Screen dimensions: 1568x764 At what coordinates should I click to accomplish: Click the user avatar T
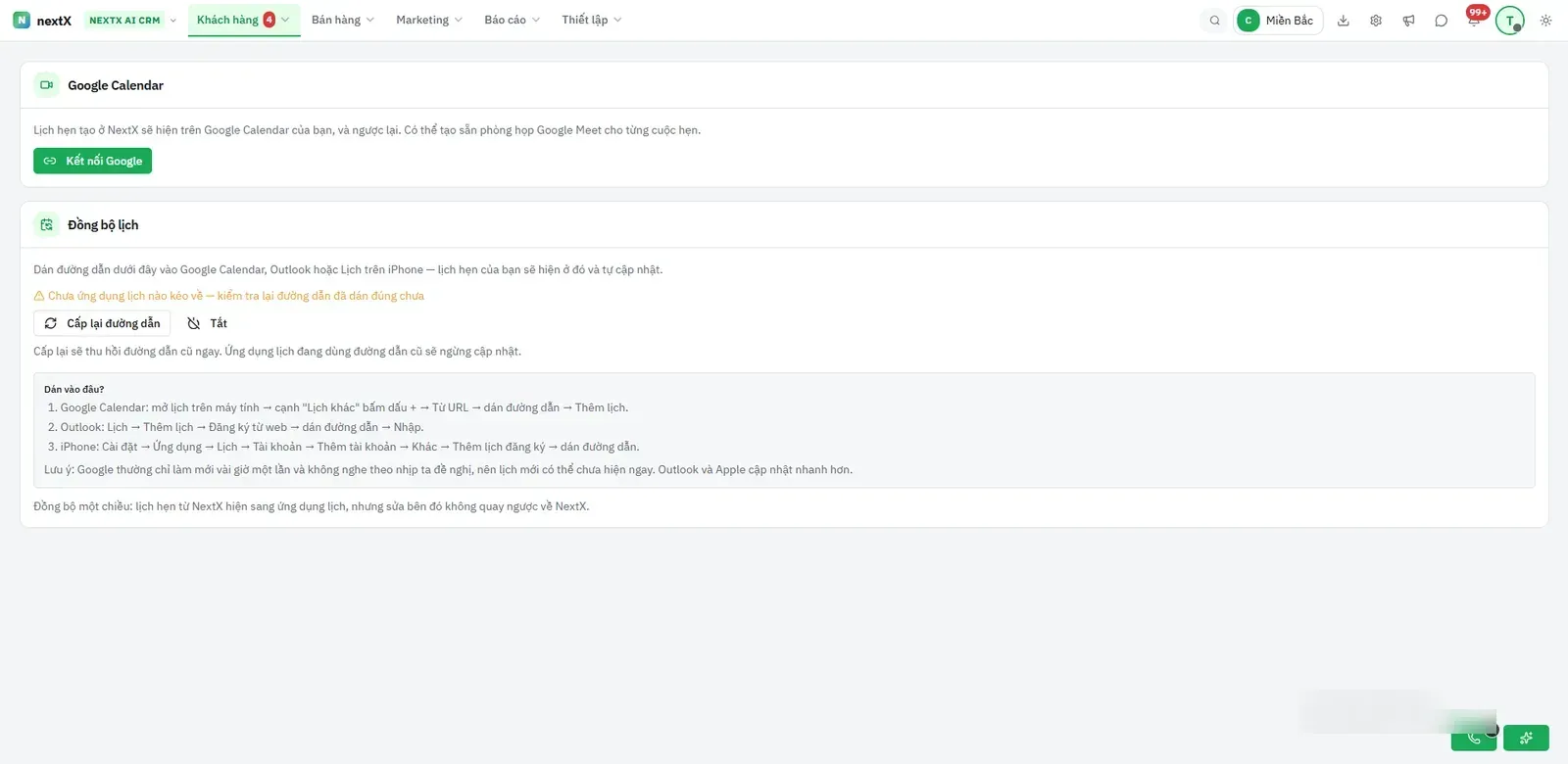click(1509, 21)
